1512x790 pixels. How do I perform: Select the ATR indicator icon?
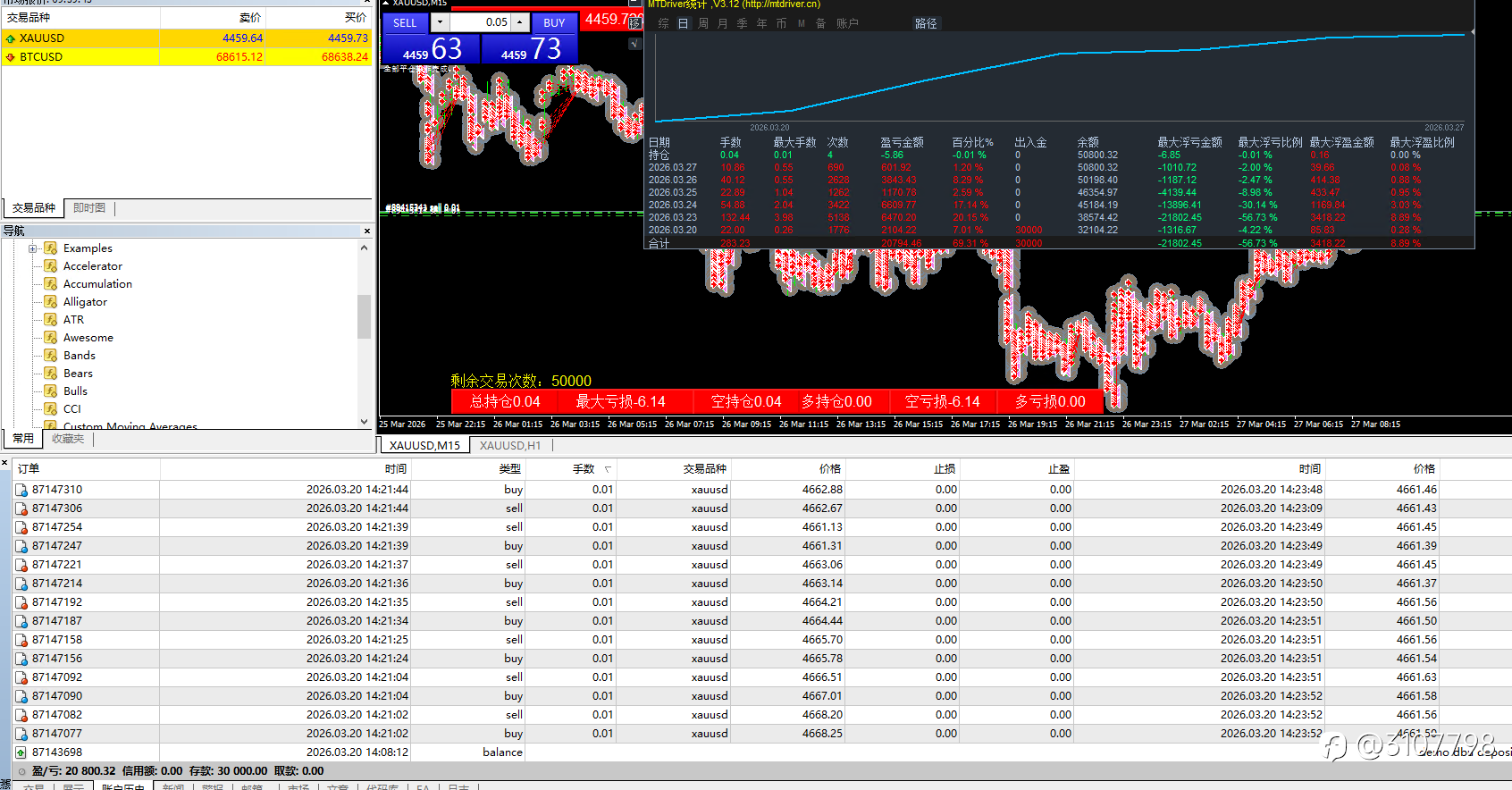click(51, 320)
